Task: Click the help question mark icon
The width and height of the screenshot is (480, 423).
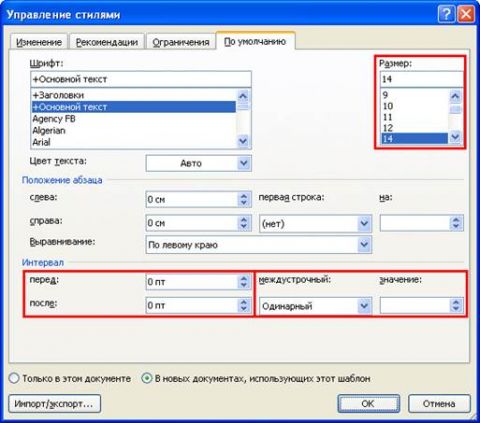Action: tap(446, 15)
